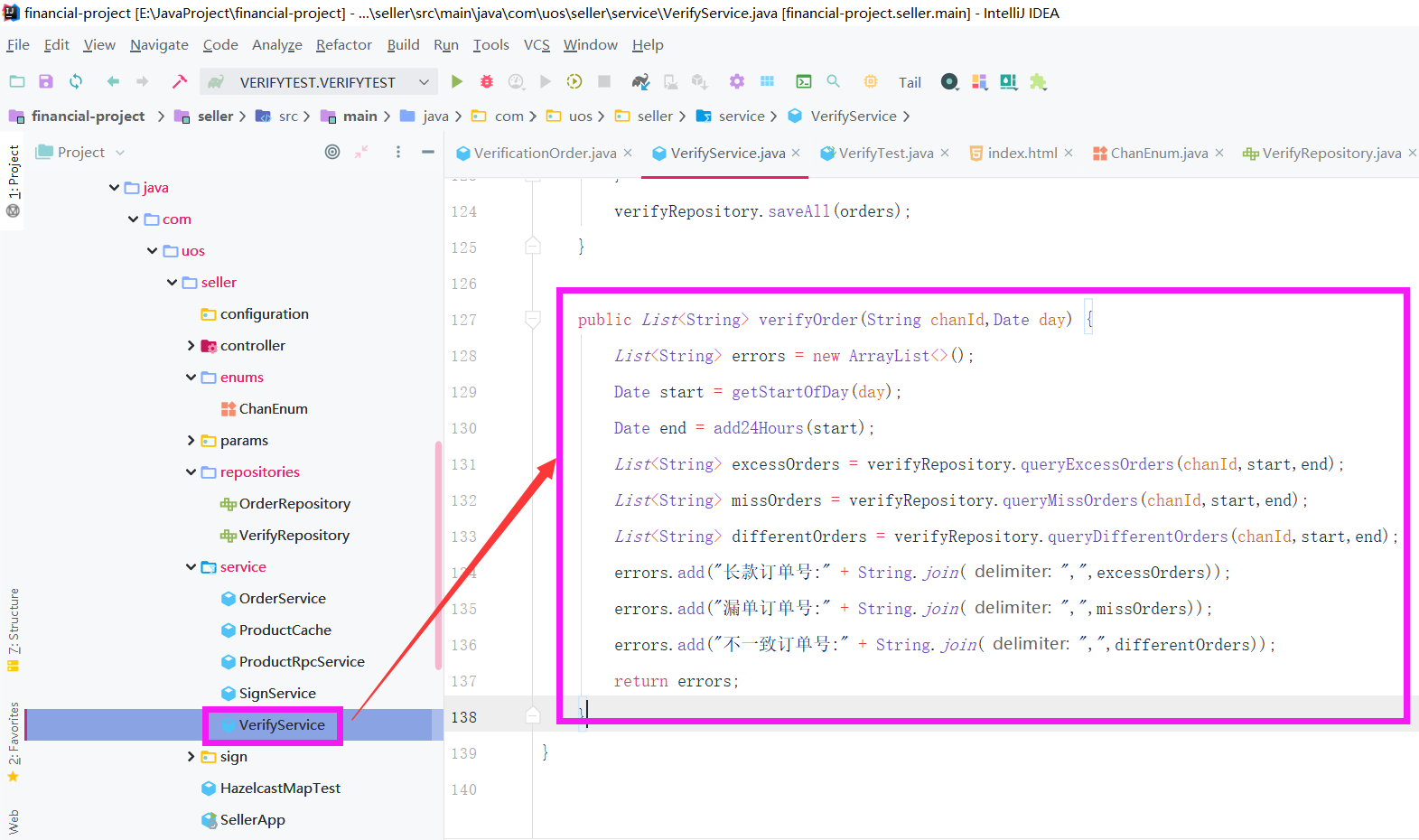Open the Terminal icon in toolbar
1419x840 pixels.
pos(803,82)
